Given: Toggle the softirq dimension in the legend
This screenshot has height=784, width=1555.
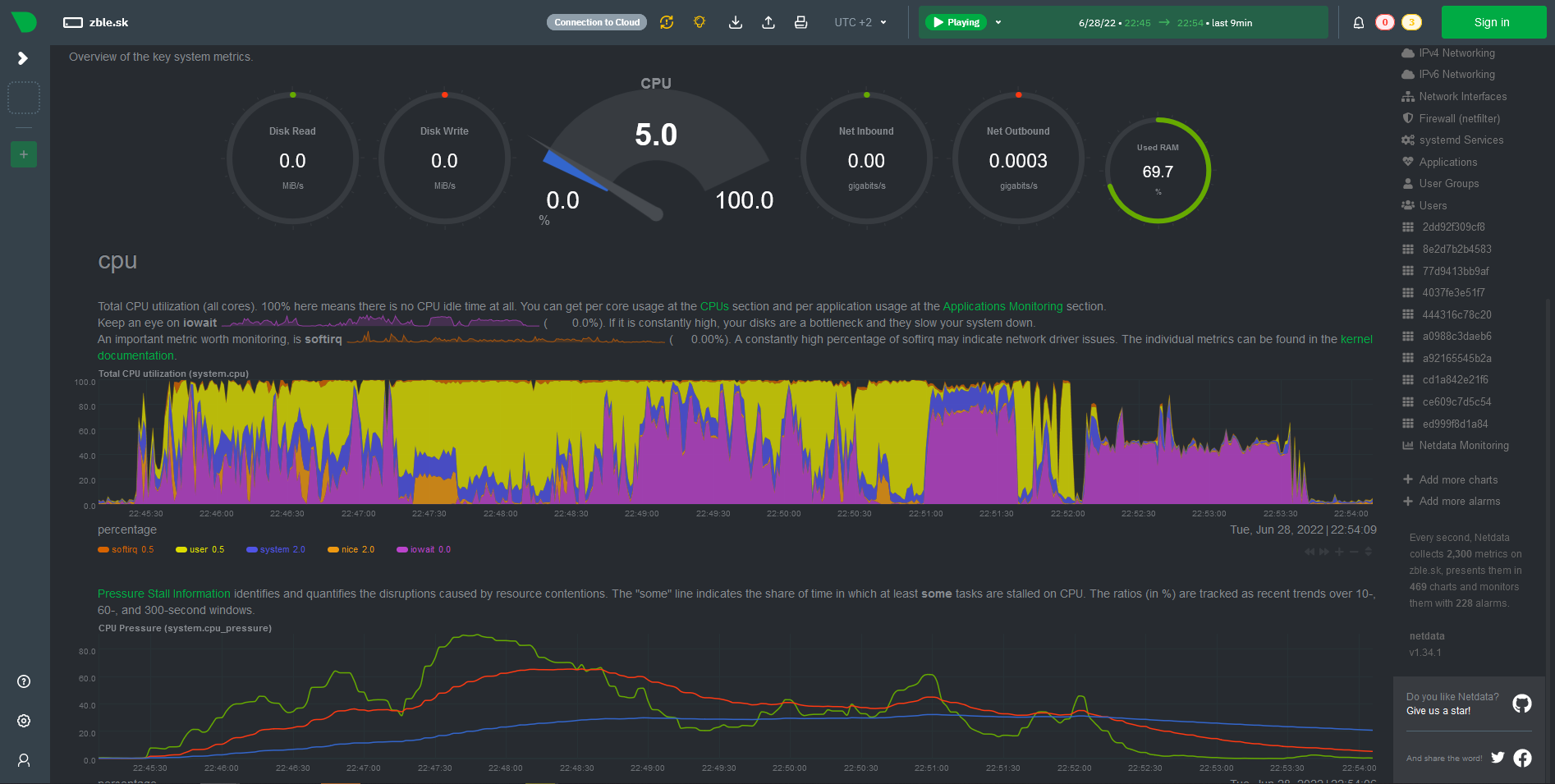Looking at the screenshot, I should click(124, 550).
